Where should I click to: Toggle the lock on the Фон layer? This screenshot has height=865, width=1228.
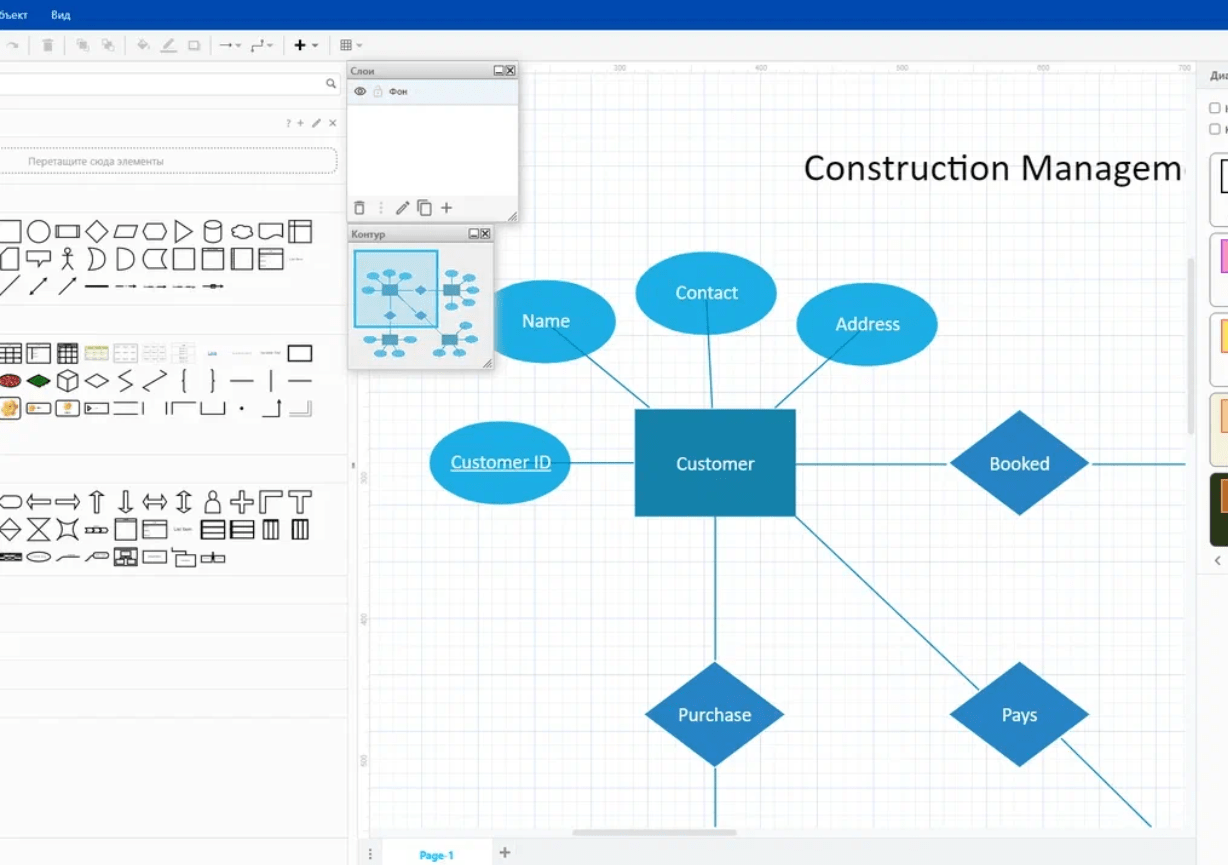point(378,92)
